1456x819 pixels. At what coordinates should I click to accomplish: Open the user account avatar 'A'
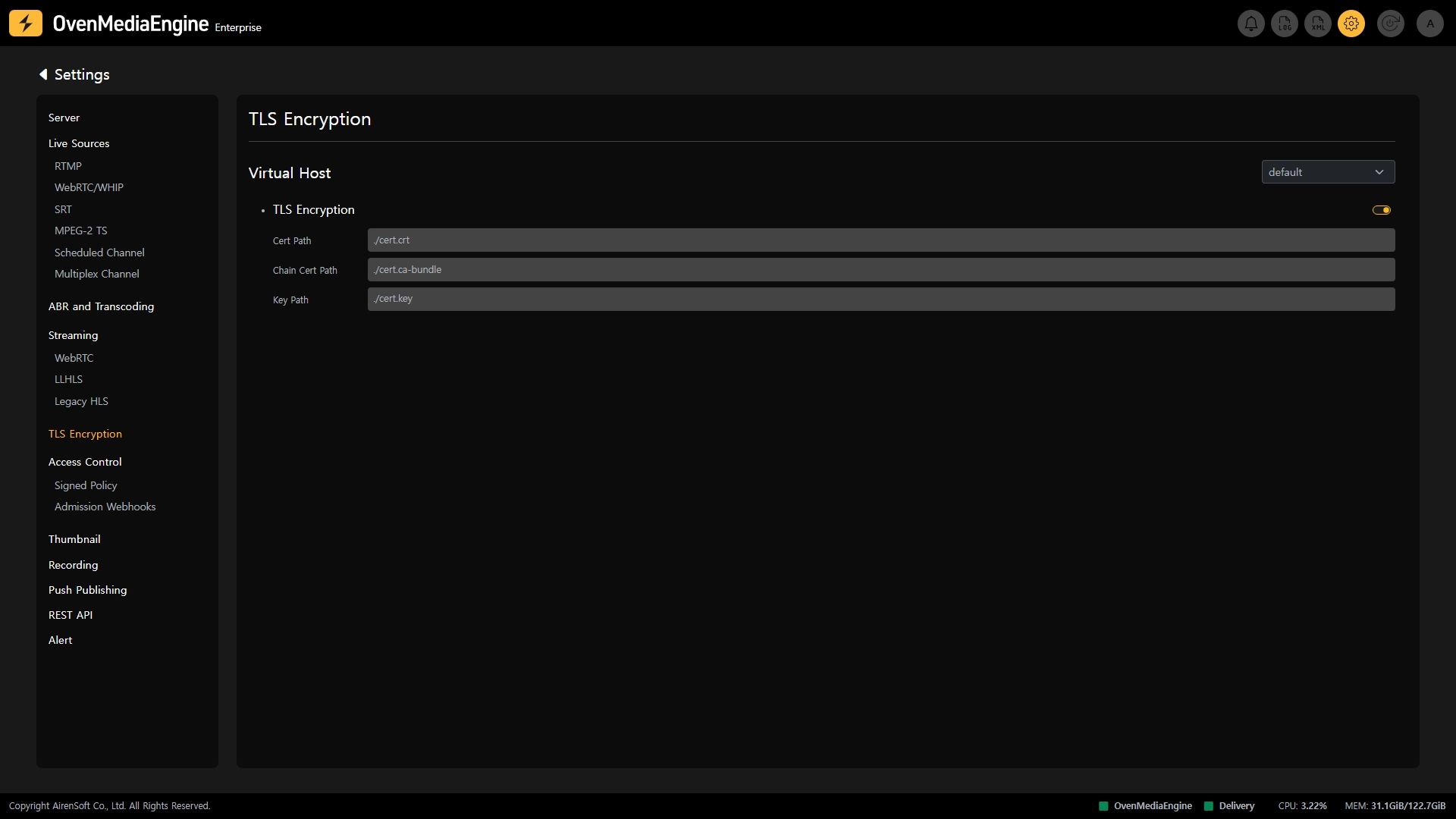[x=1430, y=24]
